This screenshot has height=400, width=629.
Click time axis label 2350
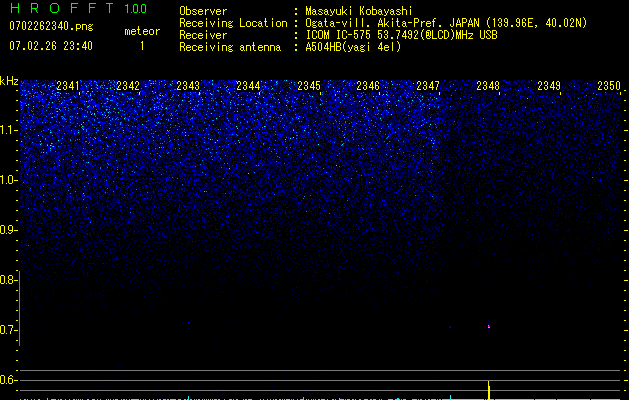(609, 85)
